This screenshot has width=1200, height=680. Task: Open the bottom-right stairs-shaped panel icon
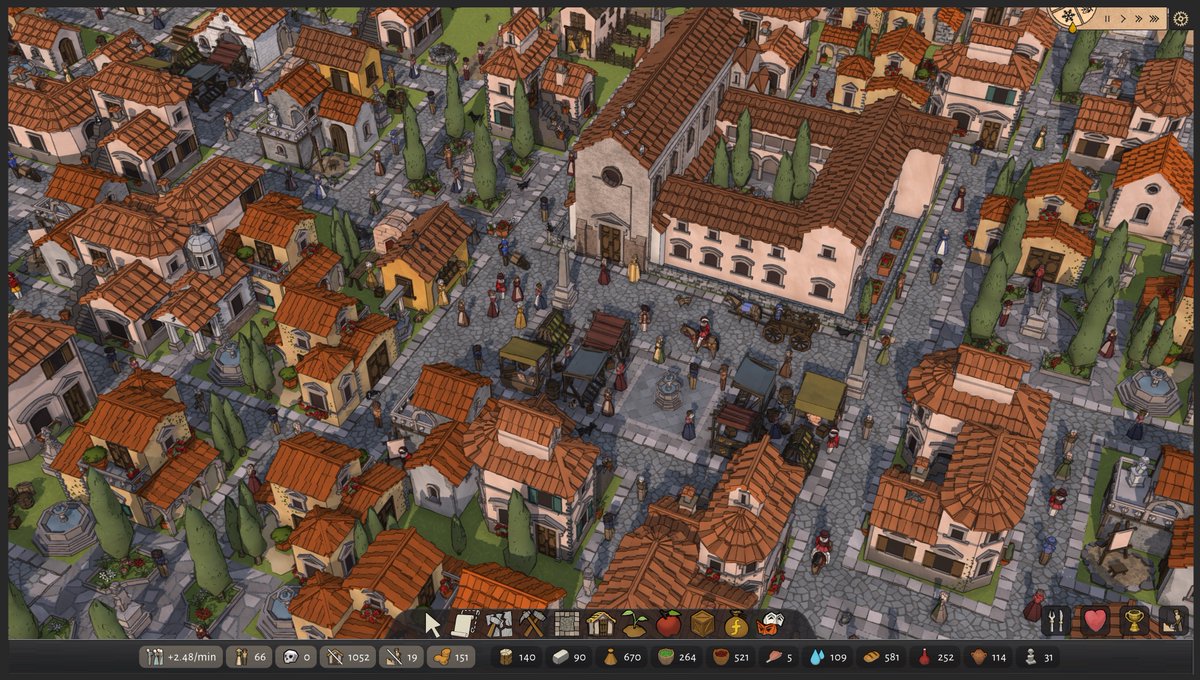pyautogui.click(x=1173, y=621)
